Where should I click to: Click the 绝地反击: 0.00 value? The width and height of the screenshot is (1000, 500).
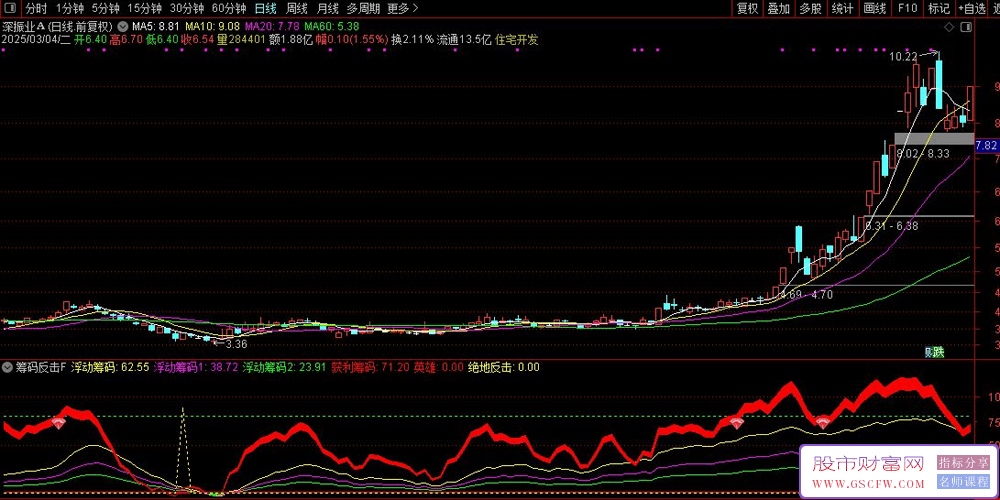coord(504,367)
